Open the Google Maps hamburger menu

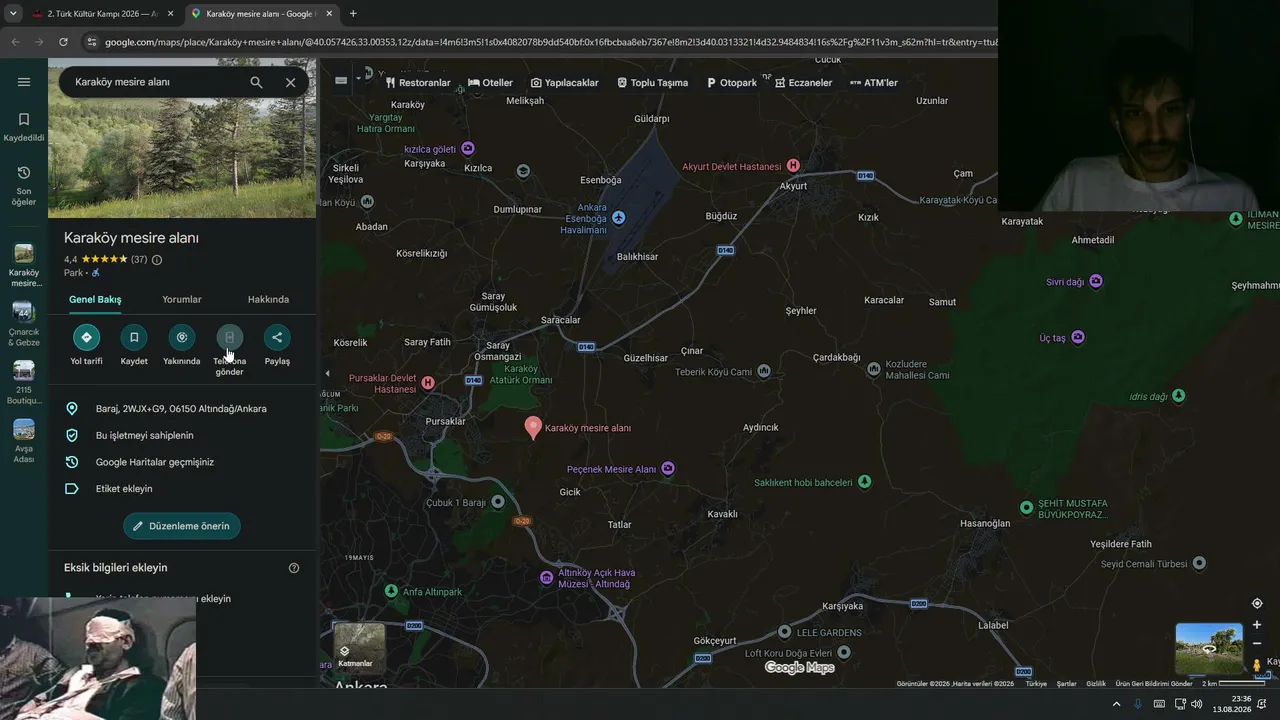click(x=24, y=82)
